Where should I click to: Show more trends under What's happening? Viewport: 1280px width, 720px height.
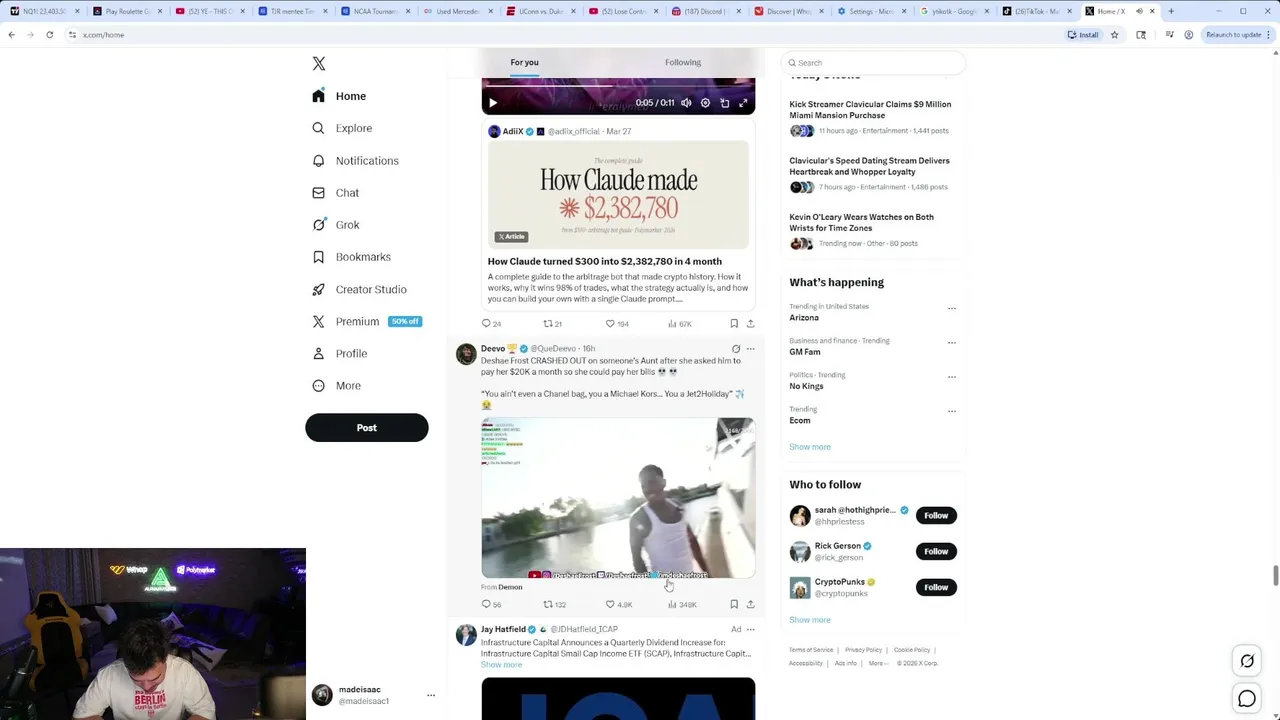[810, 447]
